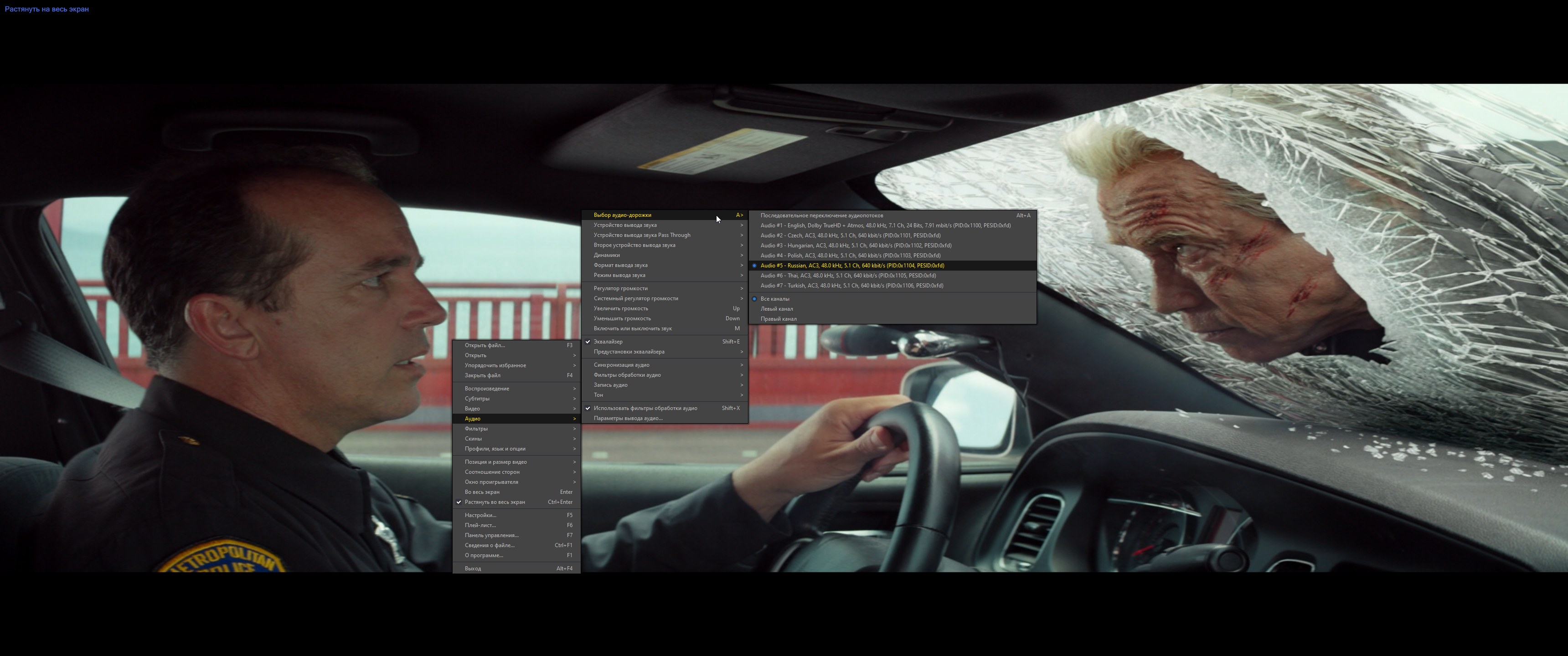Expand Выбор аудио-дорожки submenu
Screen dimensions: 1568x656
665,215
